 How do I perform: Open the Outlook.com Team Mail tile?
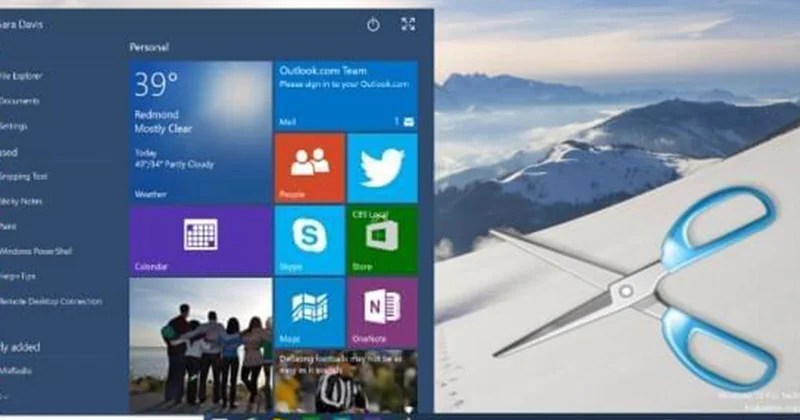pyautogui.click(x=346, y=95)
